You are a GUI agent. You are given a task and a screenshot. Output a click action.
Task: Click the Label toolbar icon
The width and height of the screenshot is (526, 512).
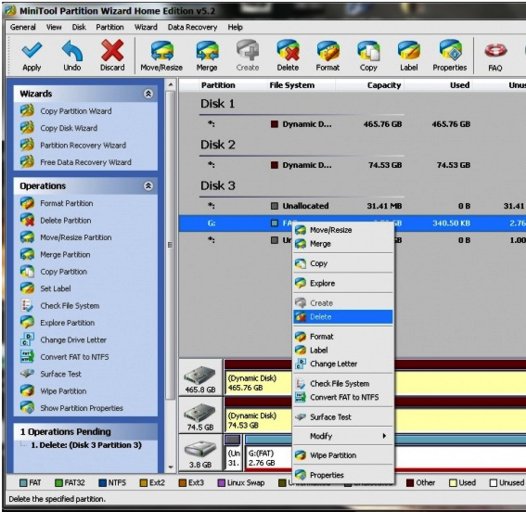click(x=409, y=56)
